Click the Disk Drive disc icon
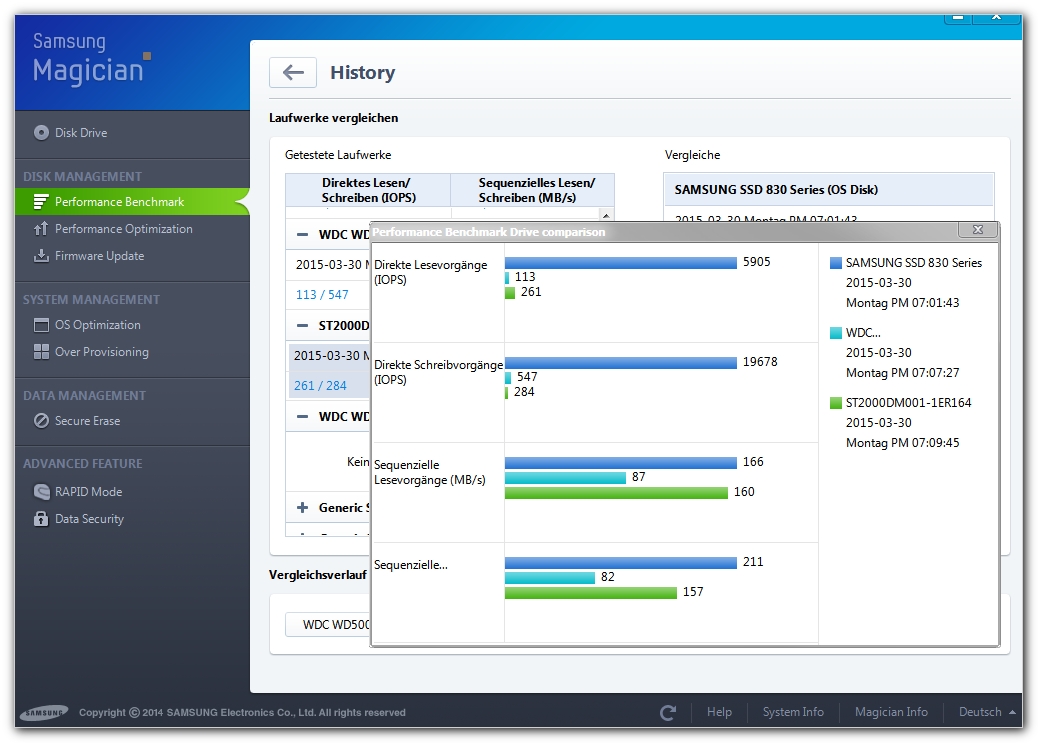Viewport: 1038px width, 743px height. [x=41, y=132]
